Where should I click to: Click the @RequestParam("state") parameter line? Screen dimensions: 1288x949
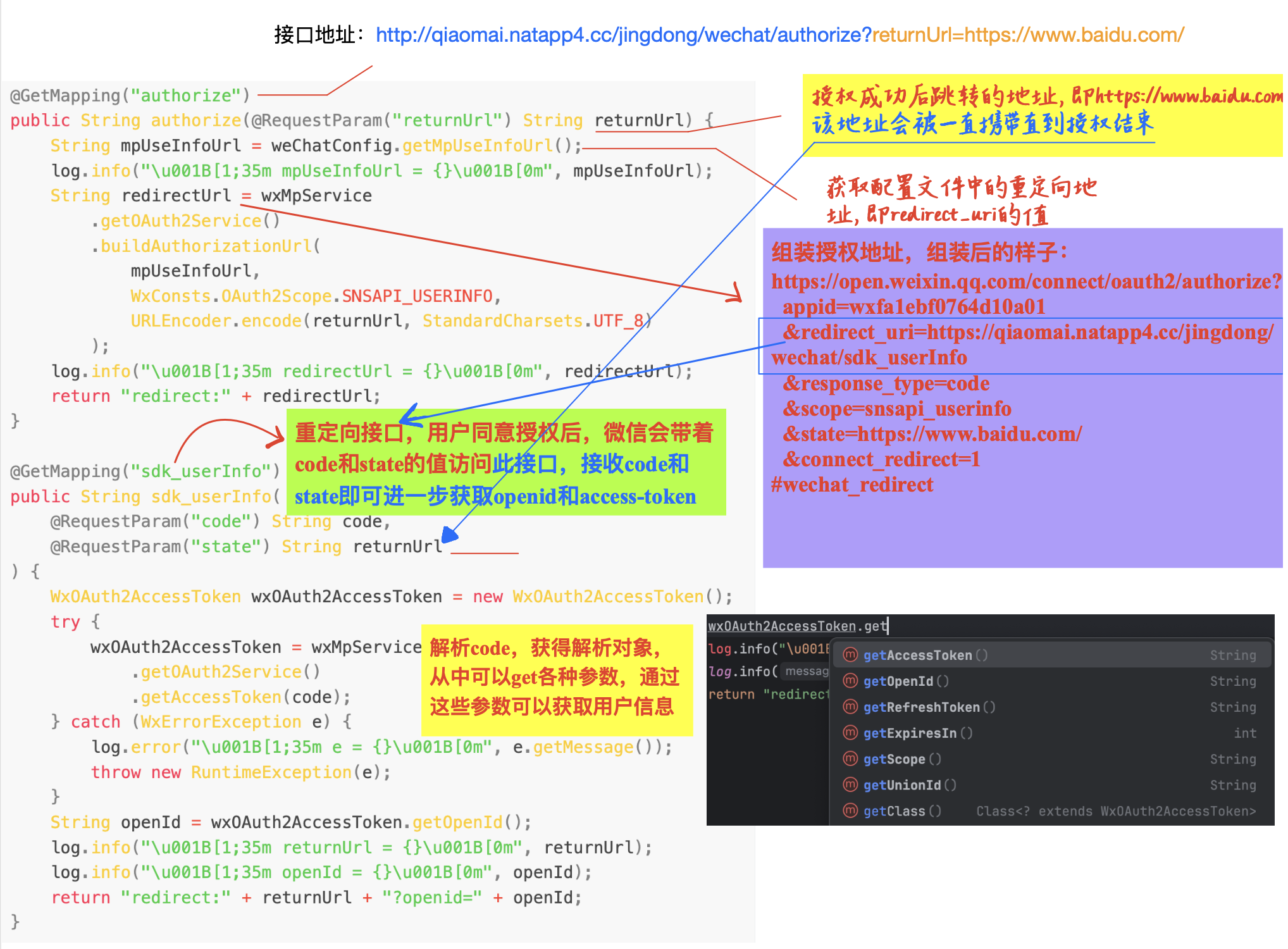(246, 547)
